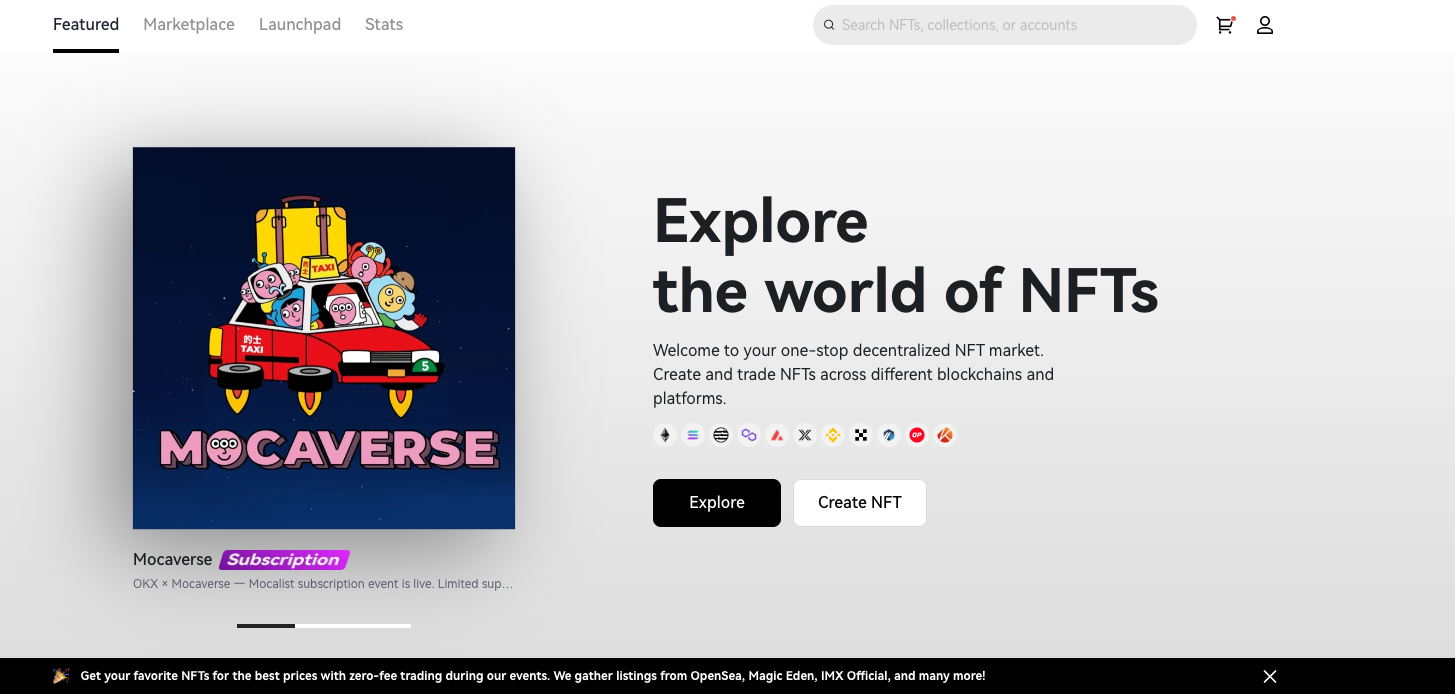Select the Optimism OP icon

point(917,435)
